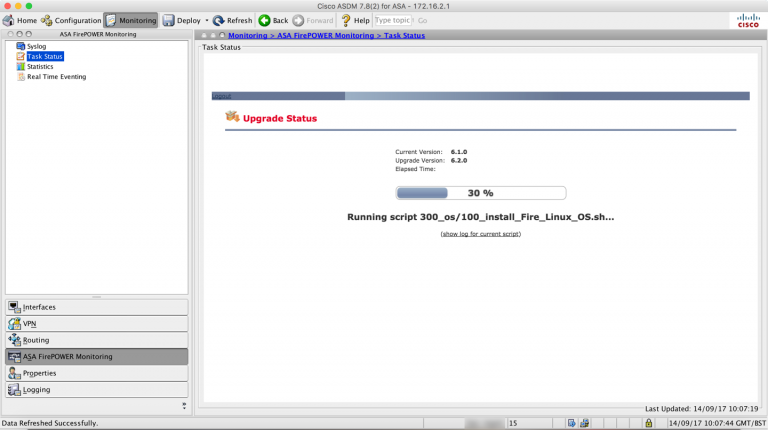The image size is (768, 430).
Task: Open Help with the question mark icon
Action: 346,21
